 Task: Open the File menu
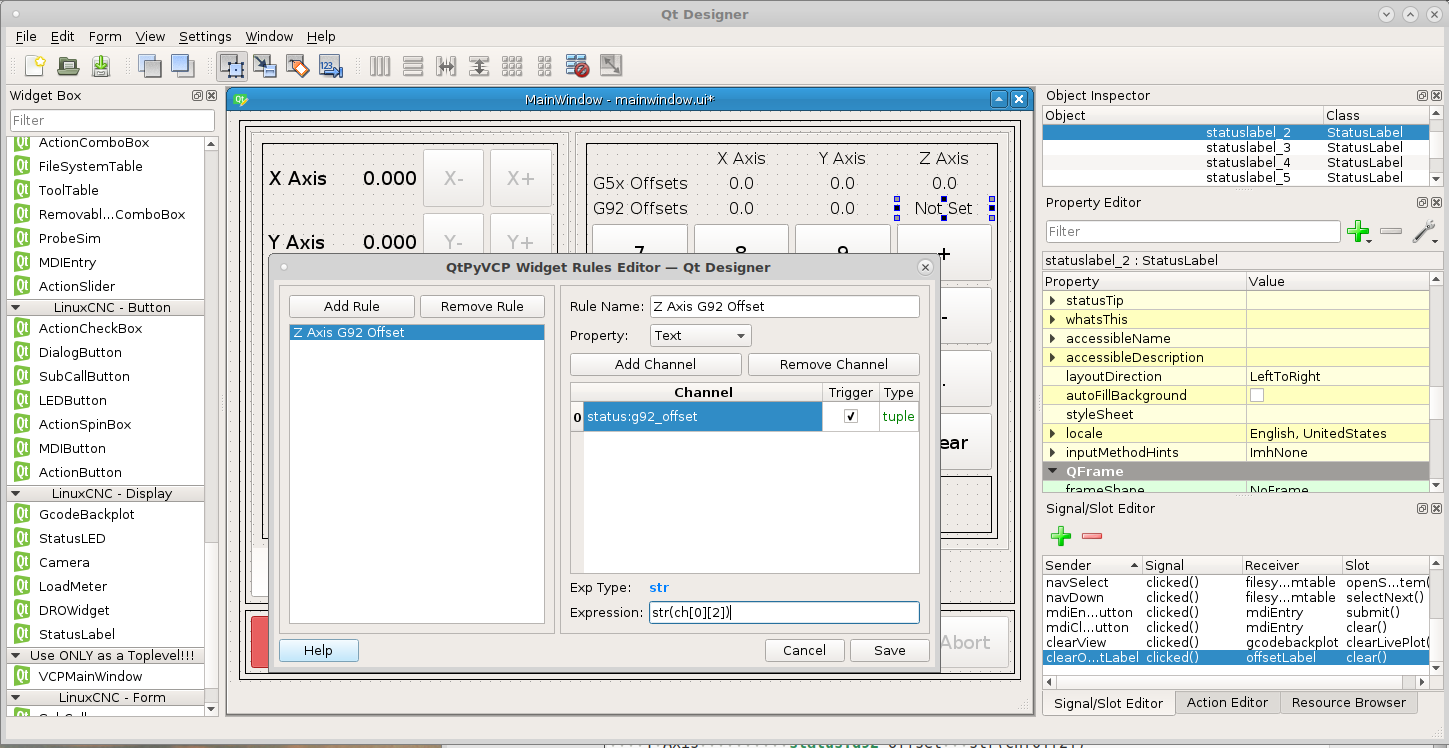pos(26,36)
